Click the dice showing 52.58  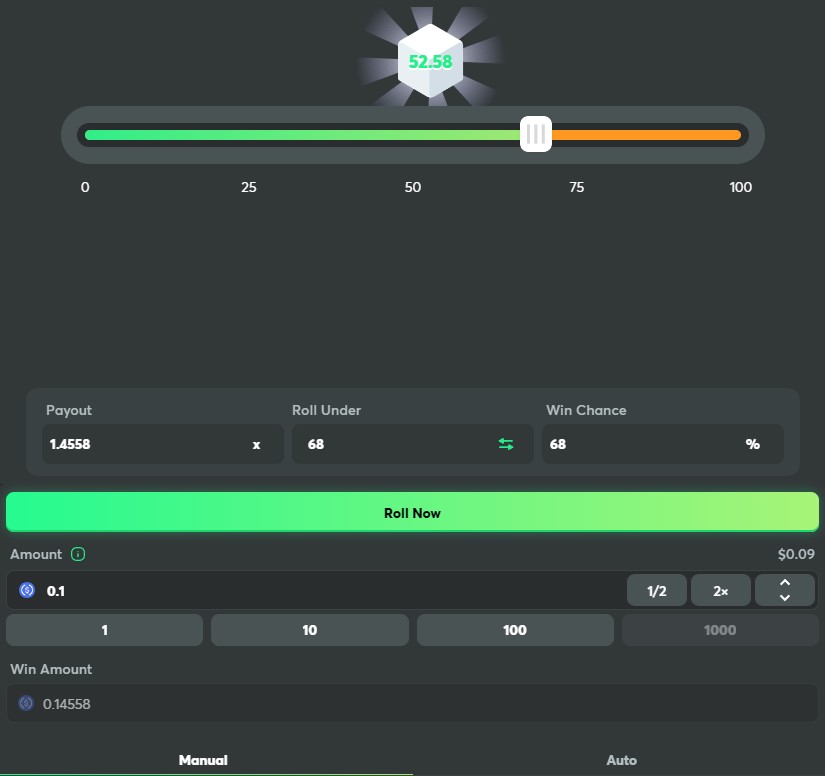430,61
